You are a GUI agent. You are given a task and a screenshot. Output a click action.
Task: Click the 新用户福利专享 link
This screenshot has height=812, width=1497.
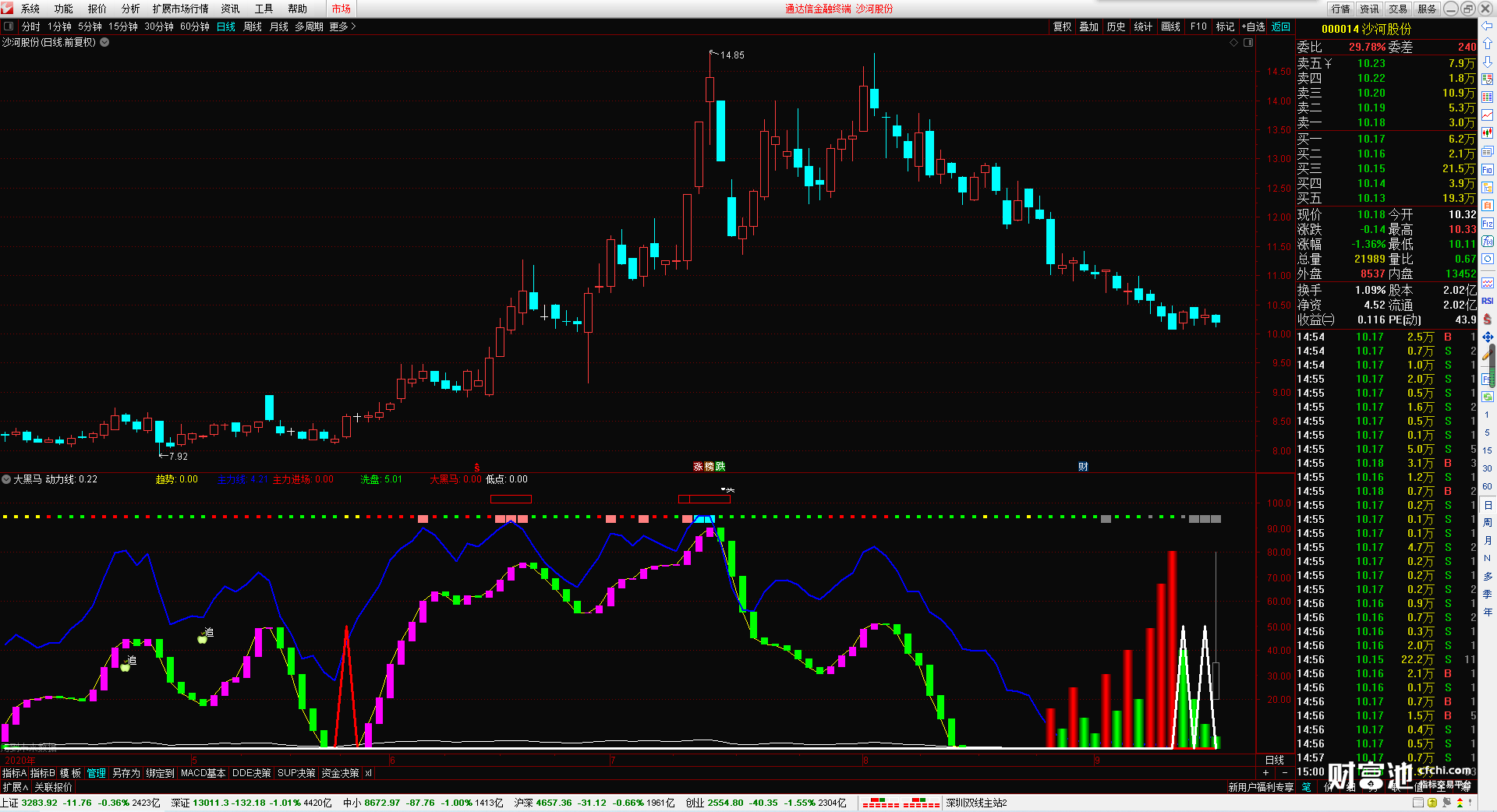[x=1261, y=787]
